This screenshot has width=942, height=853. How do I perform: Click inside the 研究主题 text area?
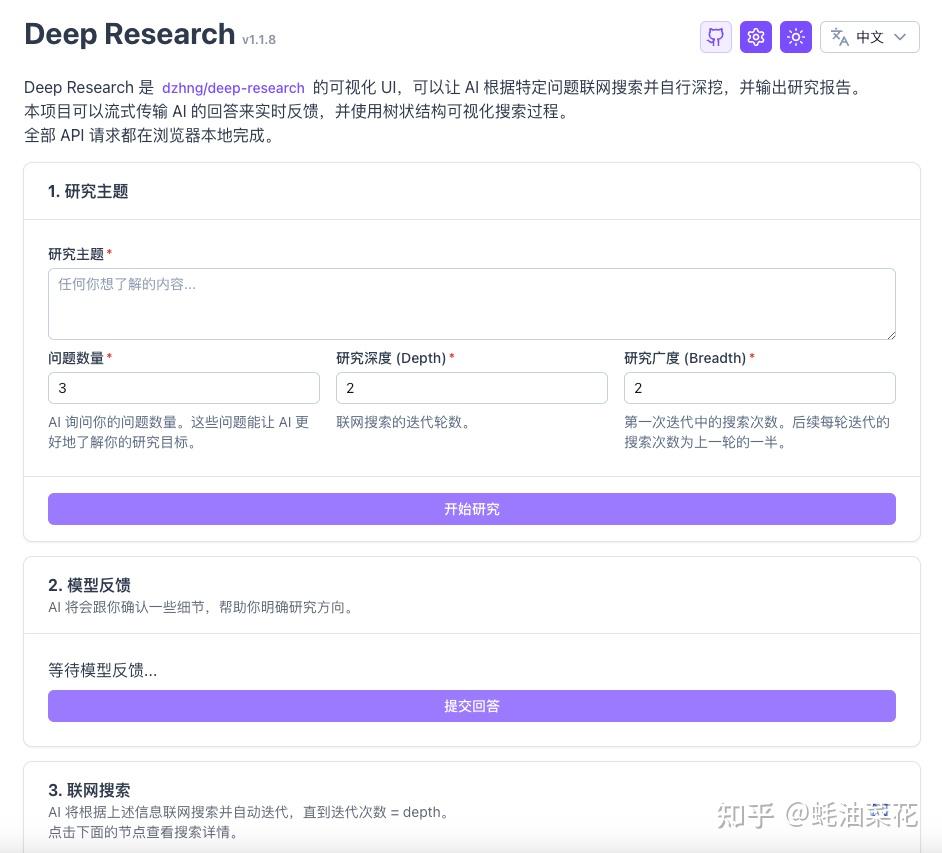click(471, 303)
